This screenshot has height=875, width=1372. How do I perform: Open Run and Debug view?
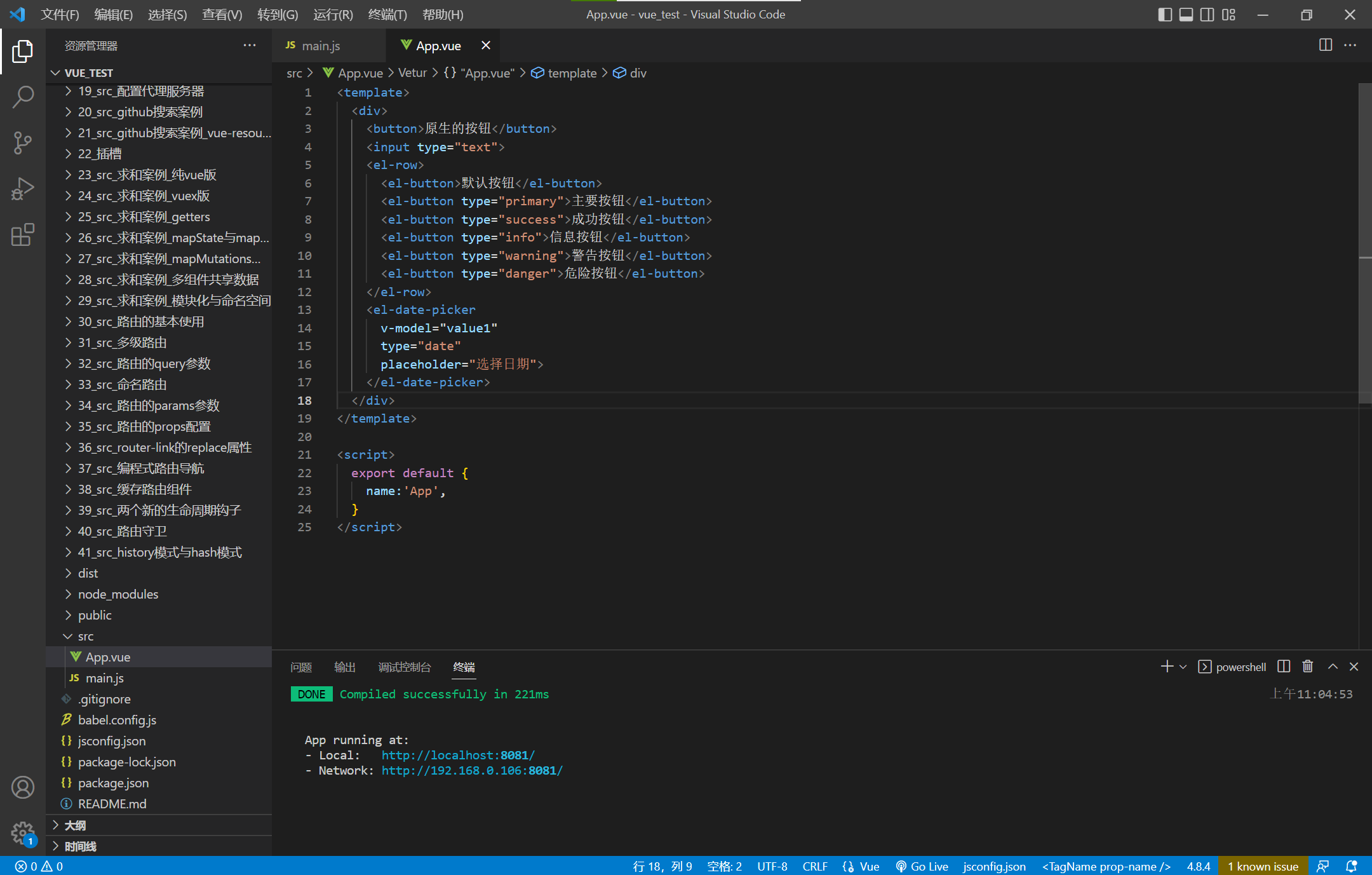[23, 189]
